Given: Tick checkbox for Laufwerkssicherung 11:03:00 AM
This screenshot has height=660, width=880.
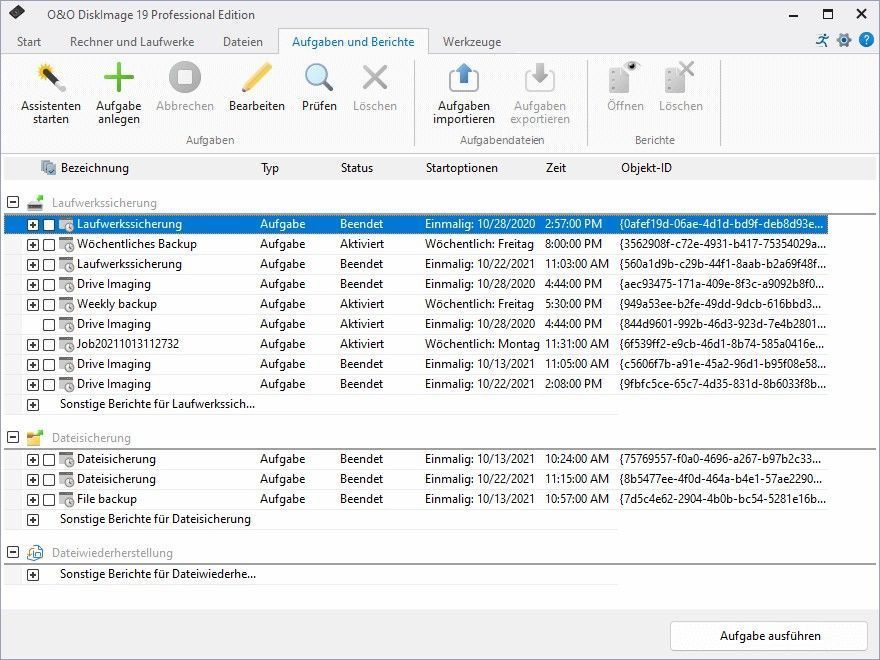Looking at the screenshot, I should (49, 264).
